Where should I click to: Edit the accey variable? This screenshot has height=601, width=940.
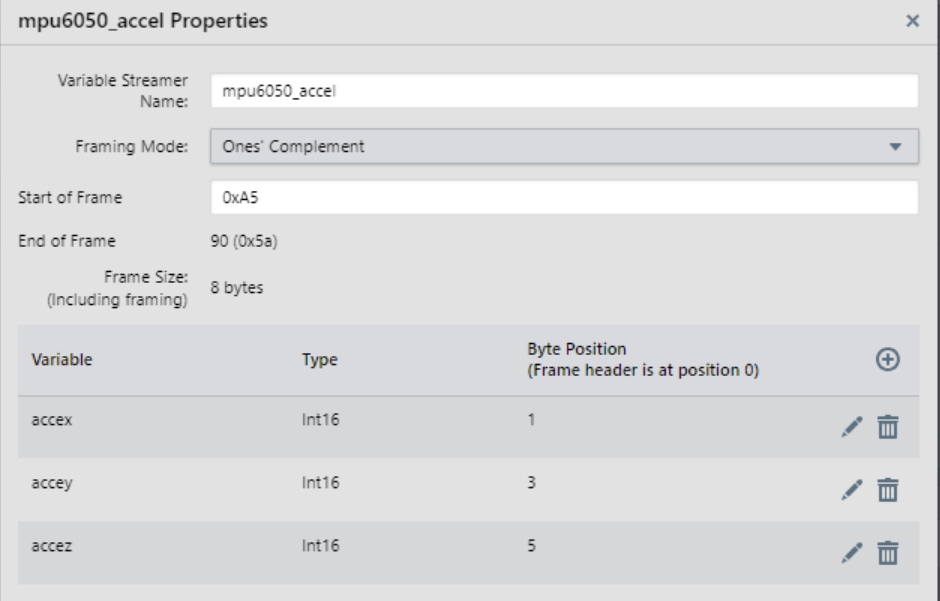pyautogui.click(x=852, y=490)
